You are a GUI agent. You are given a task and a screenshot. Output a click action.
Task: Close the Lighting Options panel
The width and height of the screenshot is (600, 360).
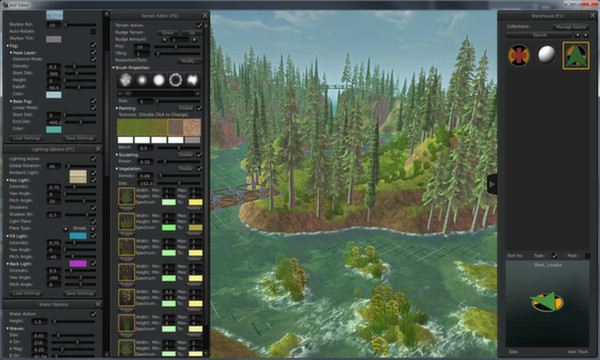tap(98, 149)
